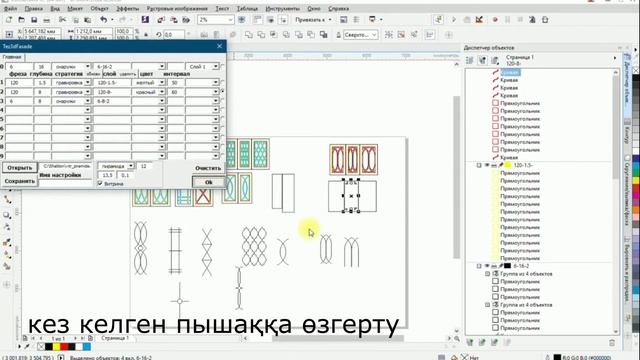Click the rotation angle field 0,0

[x=173, y=35]
